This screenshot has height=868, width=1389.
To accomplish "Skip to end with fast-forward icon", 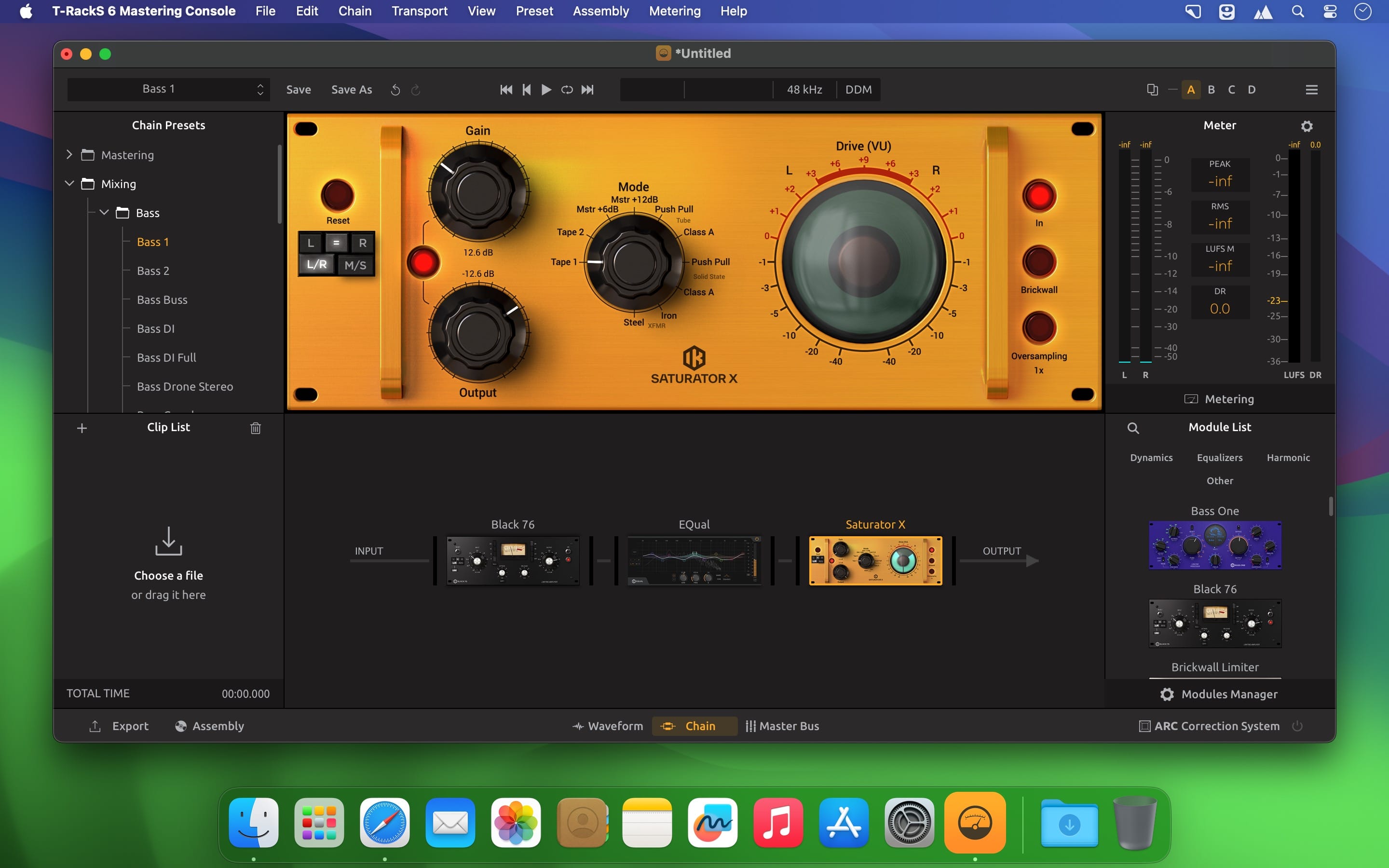I will 587,90.
